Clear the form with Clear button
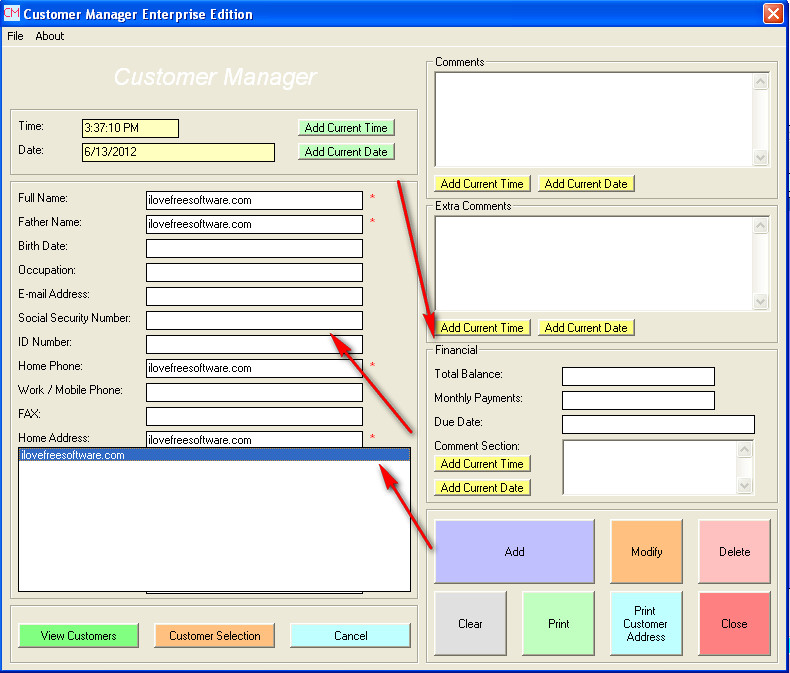Image resolution: width=790 pixels, height=673 pixels. pos(470,623)
